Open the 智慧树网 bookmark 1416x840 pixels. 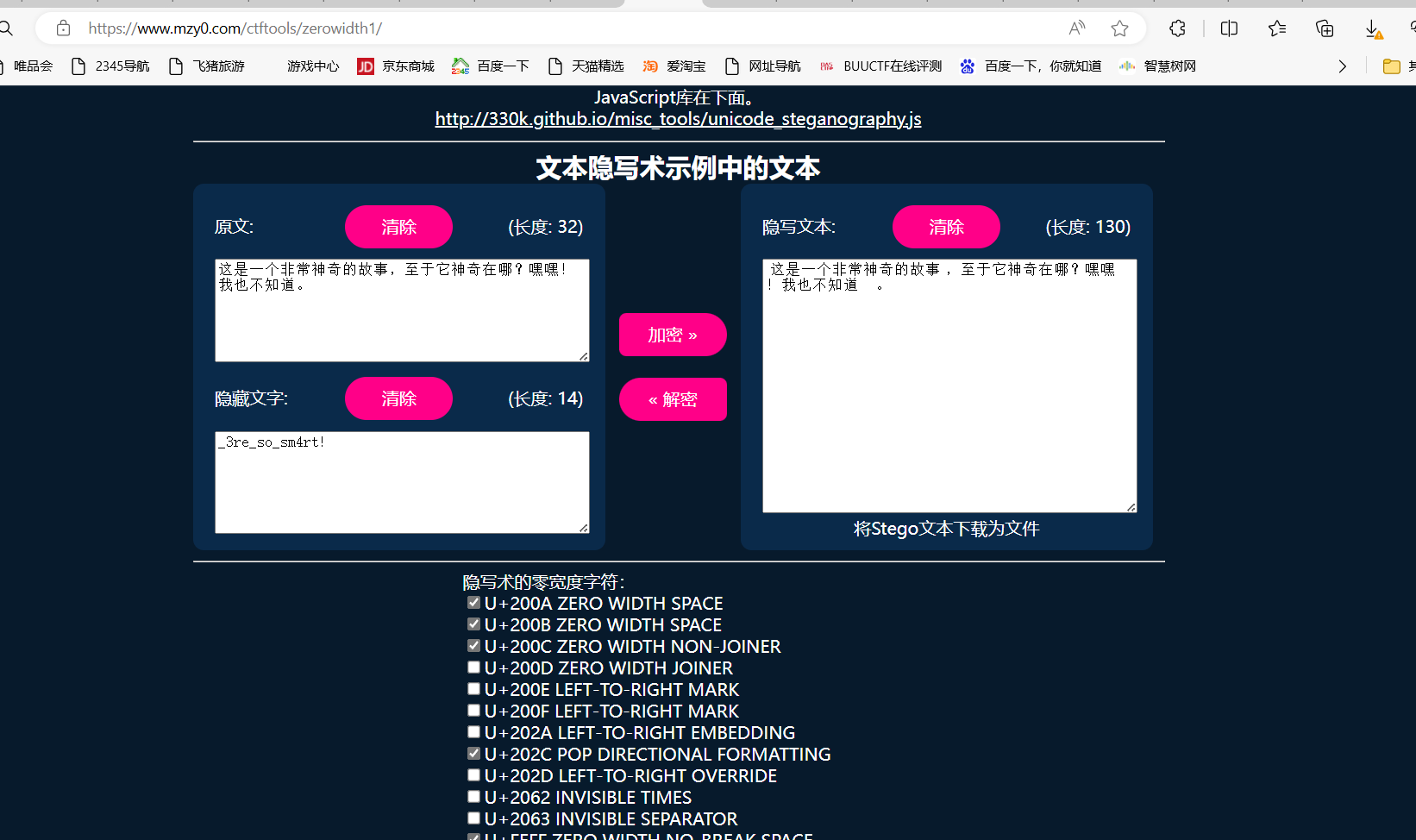click(x=1158, y=66)
